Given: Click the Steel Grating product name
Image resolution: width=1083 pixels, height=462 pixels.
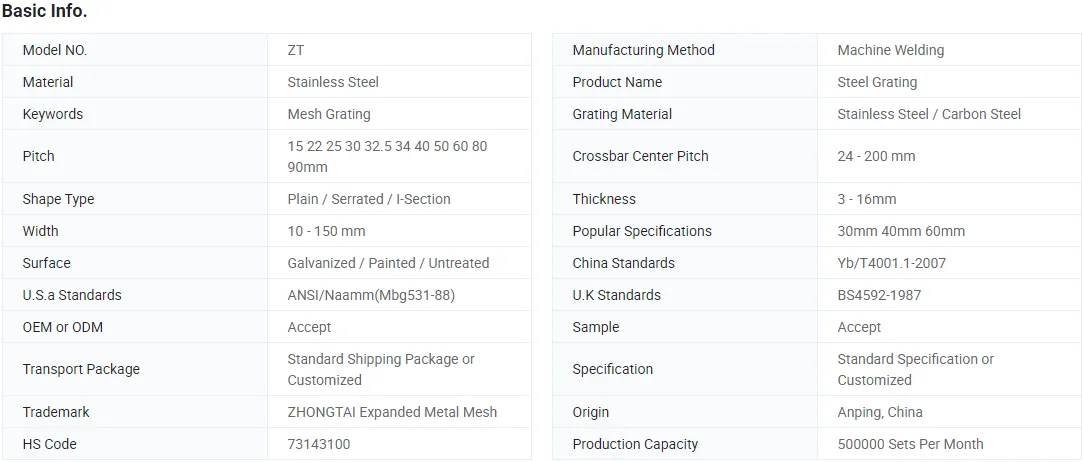Looking at the screenshot, I should coord(877,82).
